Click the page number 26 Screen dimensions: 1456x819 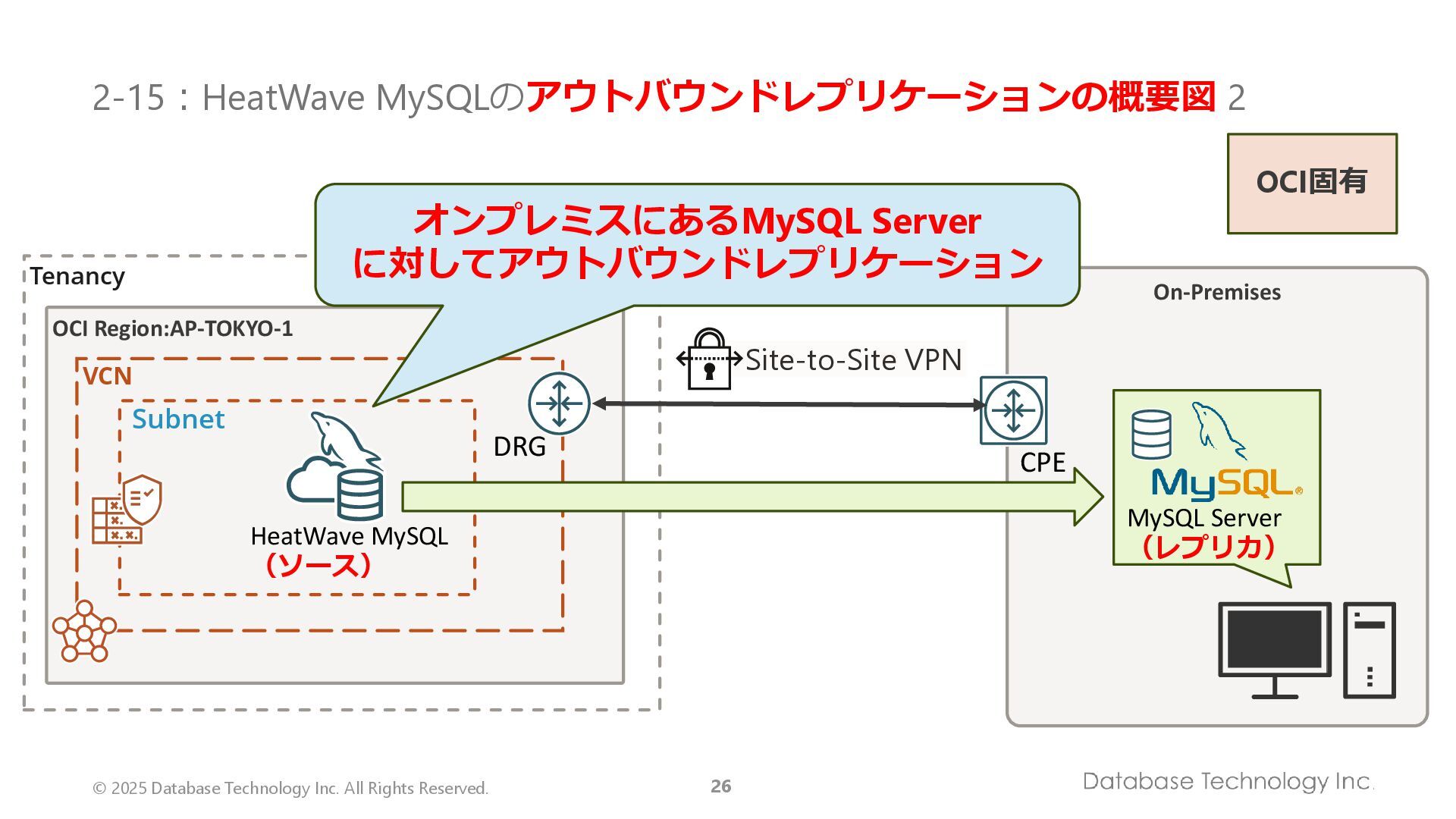click(721, 786)
